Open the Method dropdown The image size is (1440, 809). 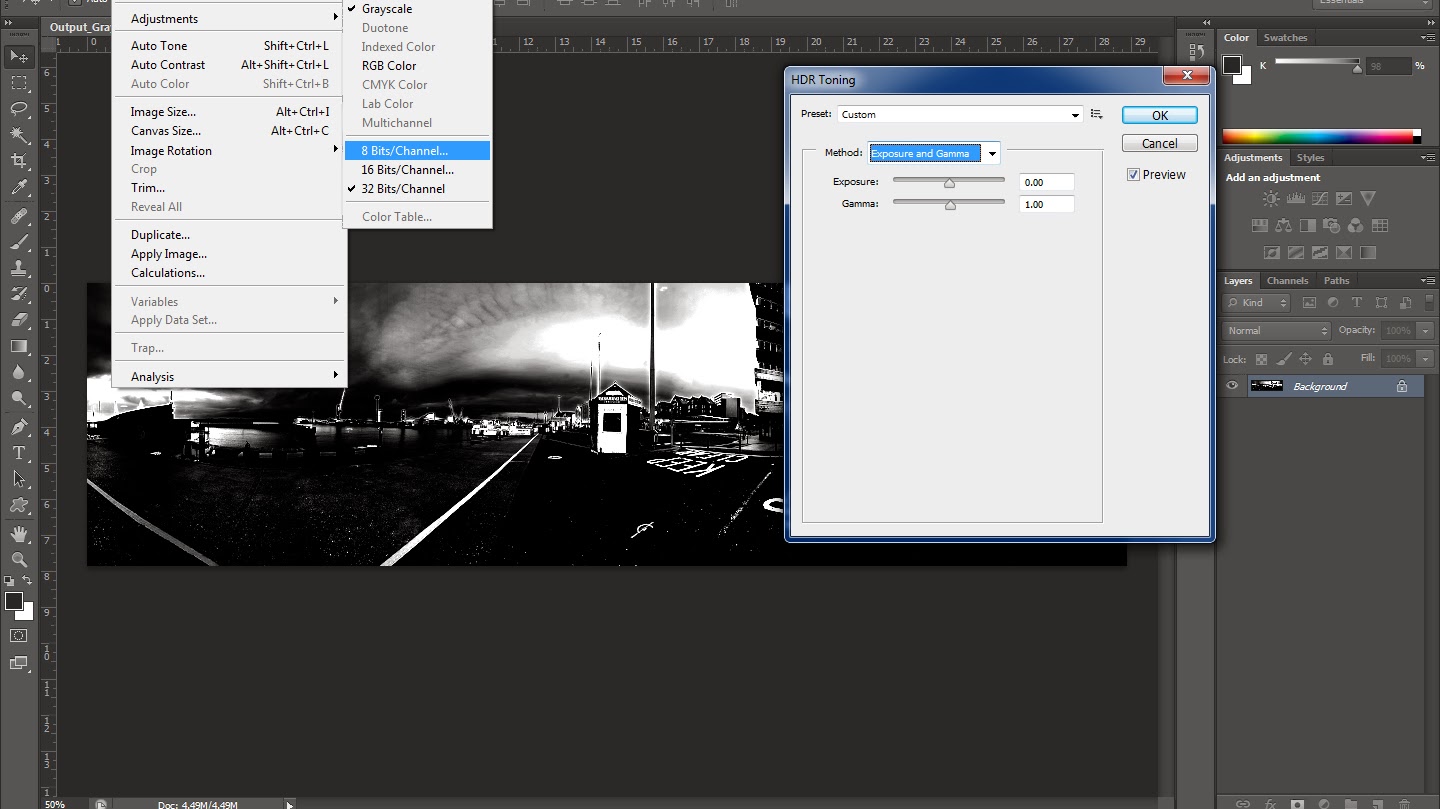point(934,153)
